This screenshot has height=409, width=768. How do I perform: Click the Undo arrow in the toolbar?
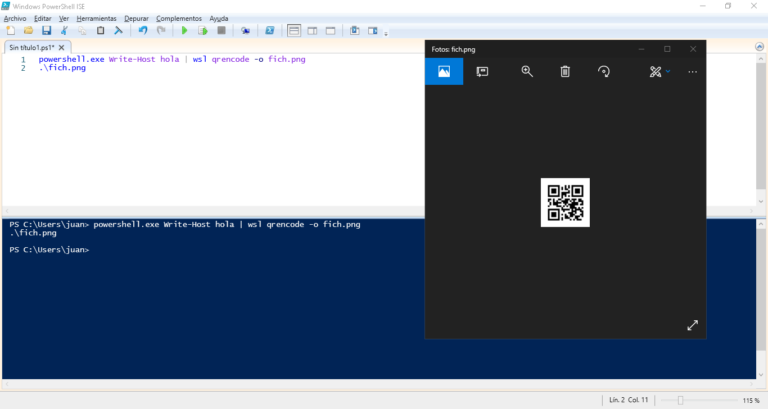pyautogui.click(x=143, y=31)
